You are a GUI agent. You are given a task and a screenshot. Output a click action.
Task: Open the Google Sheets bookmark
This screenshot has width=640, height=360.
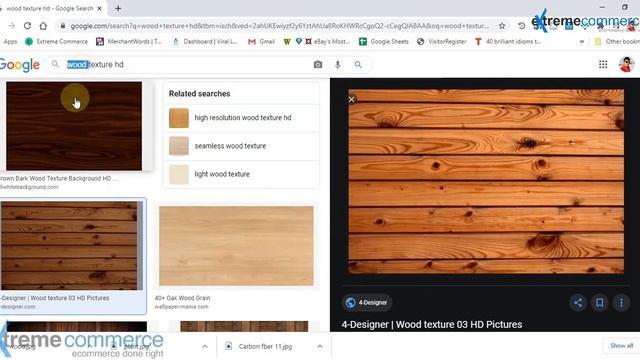coord(384,41)
